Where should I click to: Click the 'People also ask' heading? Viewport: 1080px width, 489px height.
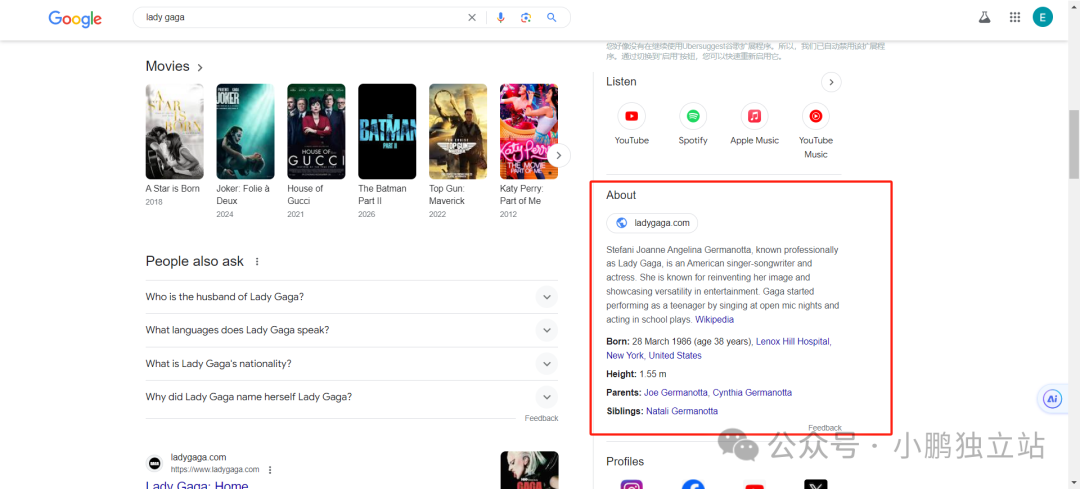tap(194, 262)
